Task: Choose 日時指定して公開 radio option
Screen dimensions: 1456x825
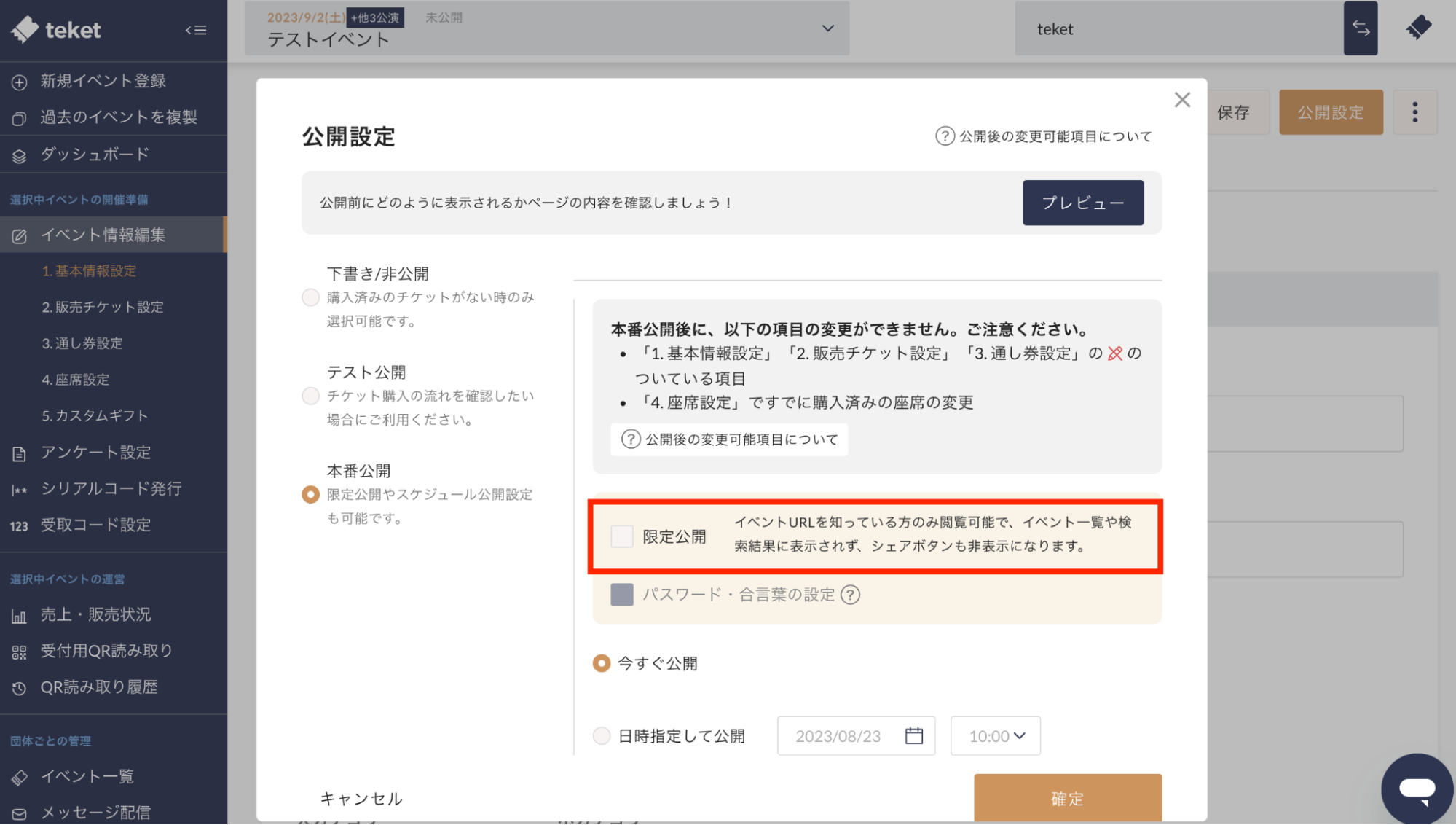Action: (x=602, y=736)
